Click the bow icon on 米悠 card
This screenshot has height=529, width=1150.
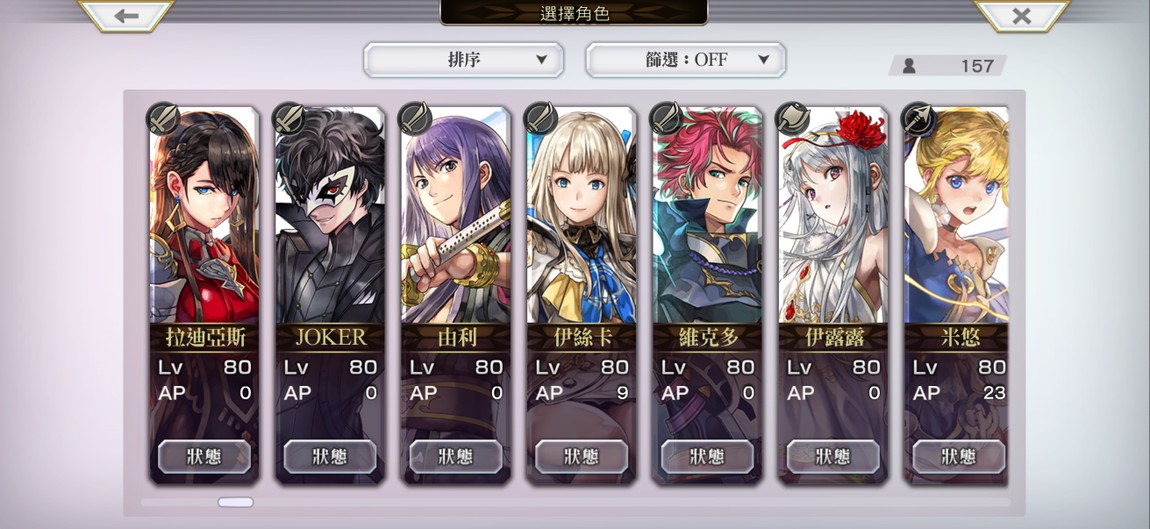point(918,118)
